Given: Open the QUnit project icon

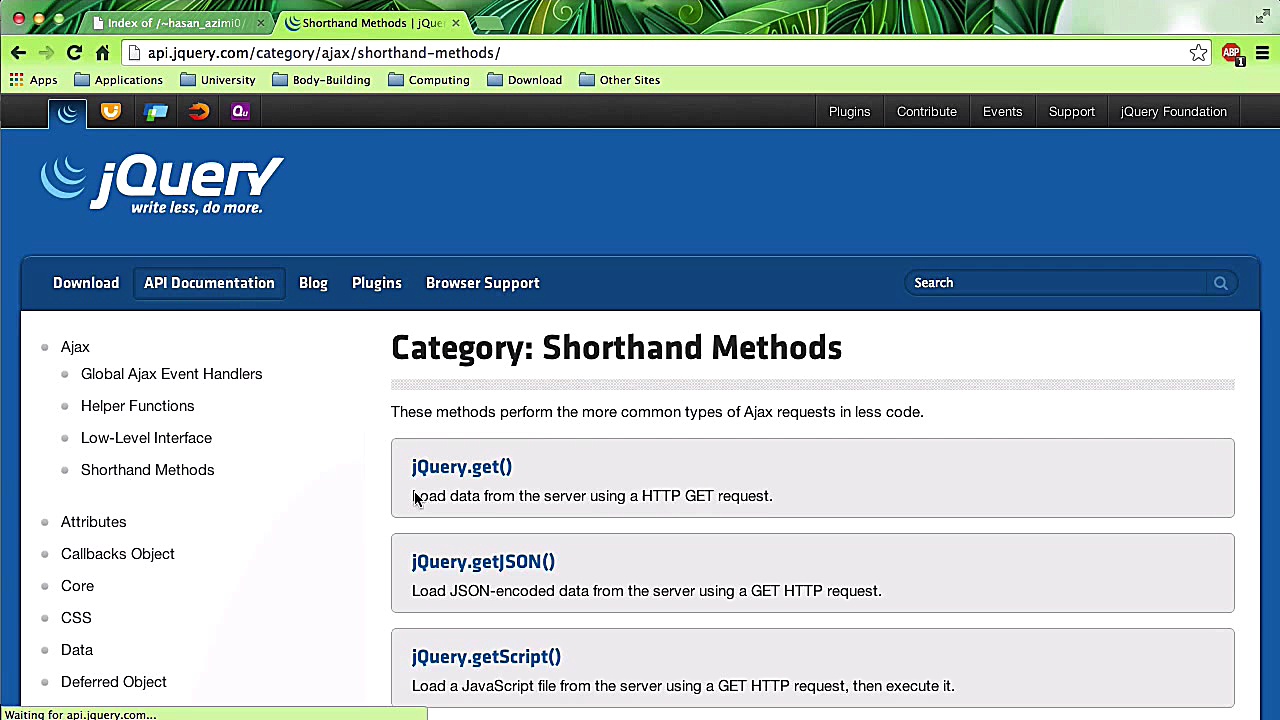Looking at the screenshot, I should click(x=240, y=112).
